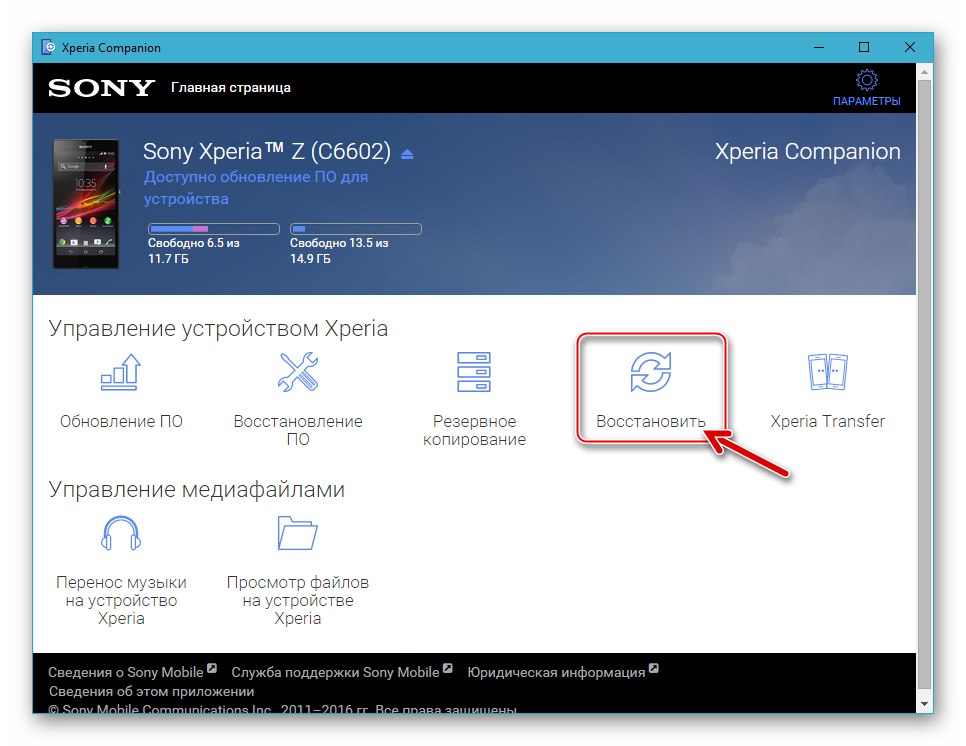Open the Просмотр файлов folder icon
The height and width of the screenshot is (746, 966).
point(297,533)
